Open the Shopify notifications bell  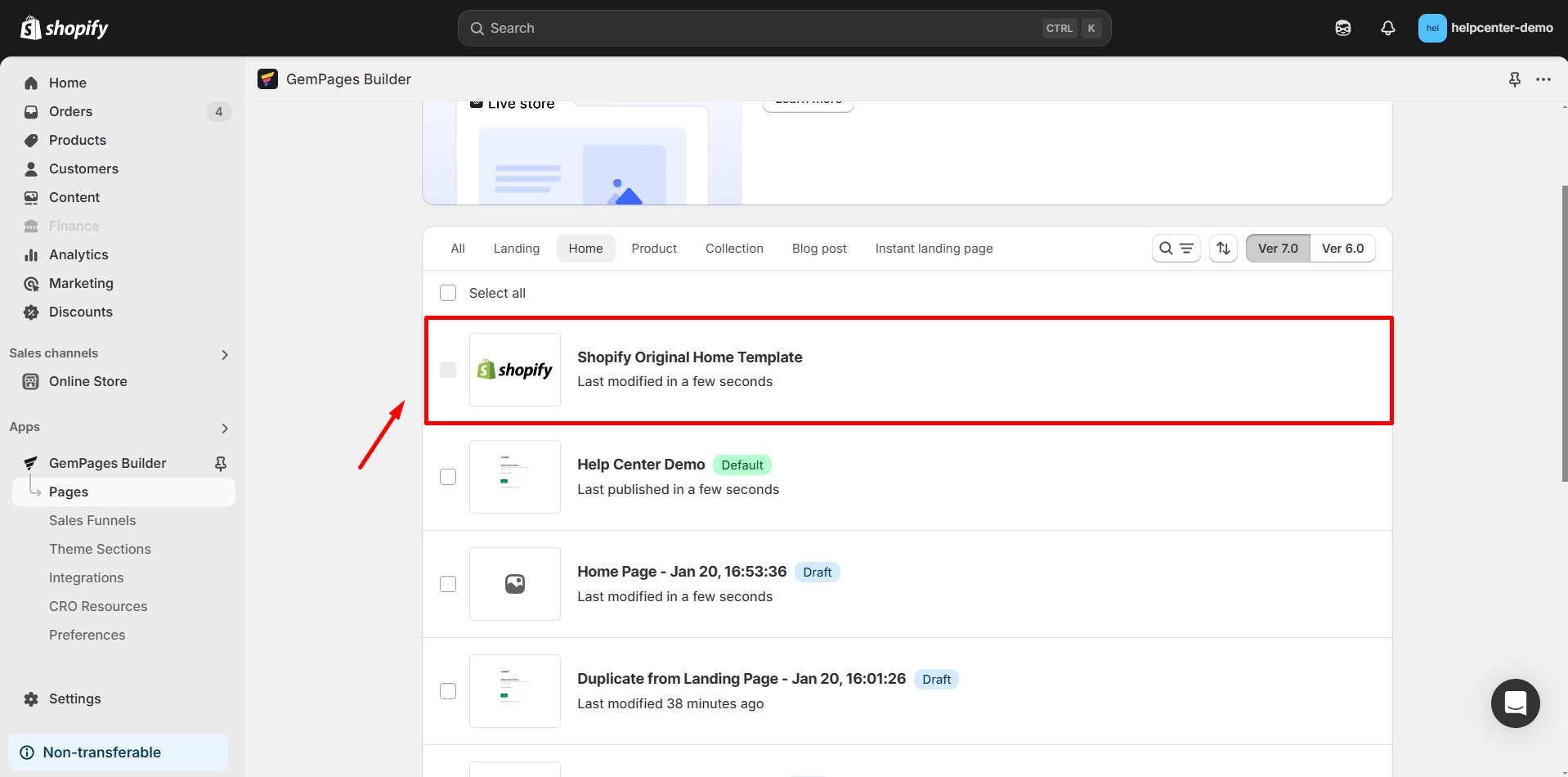1387,28
